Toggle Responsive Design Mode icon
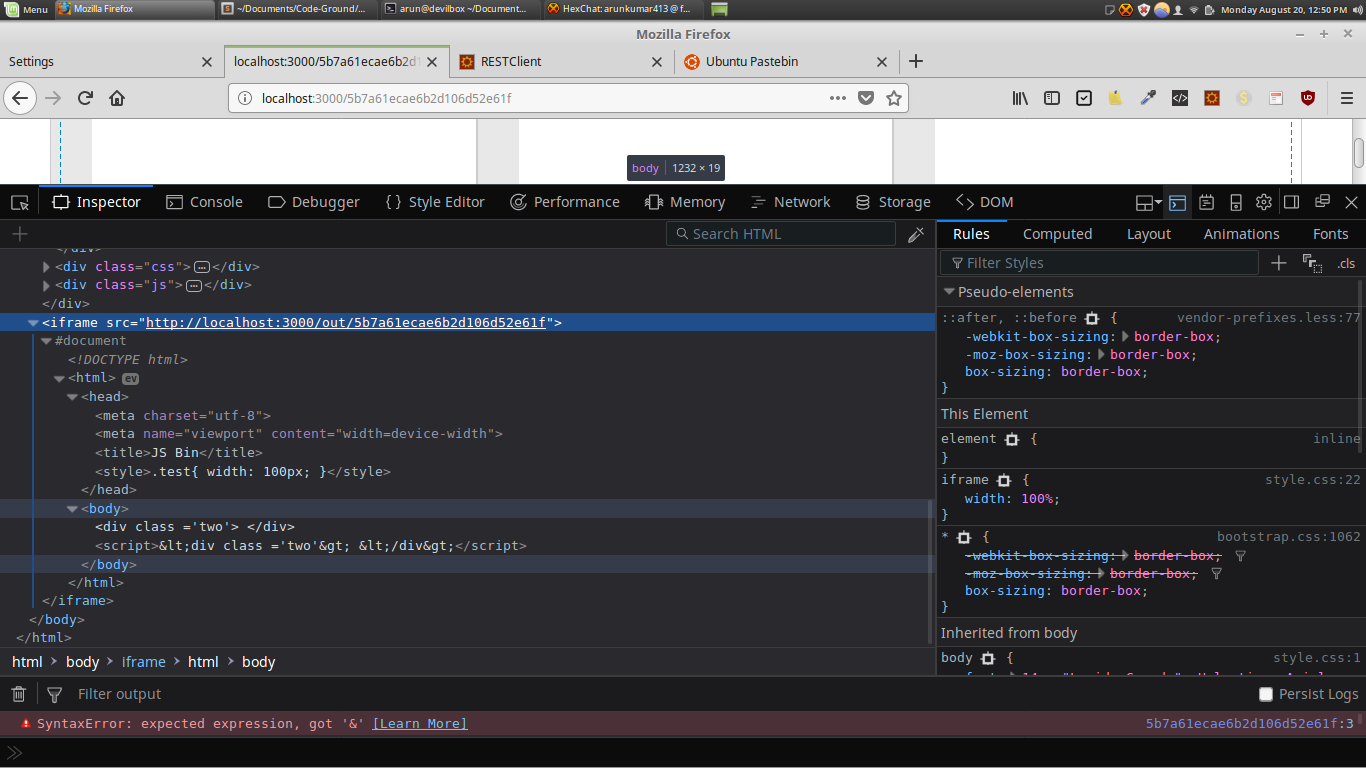The height and width of the screenshot is (768, 1366). click(1236, 202)
